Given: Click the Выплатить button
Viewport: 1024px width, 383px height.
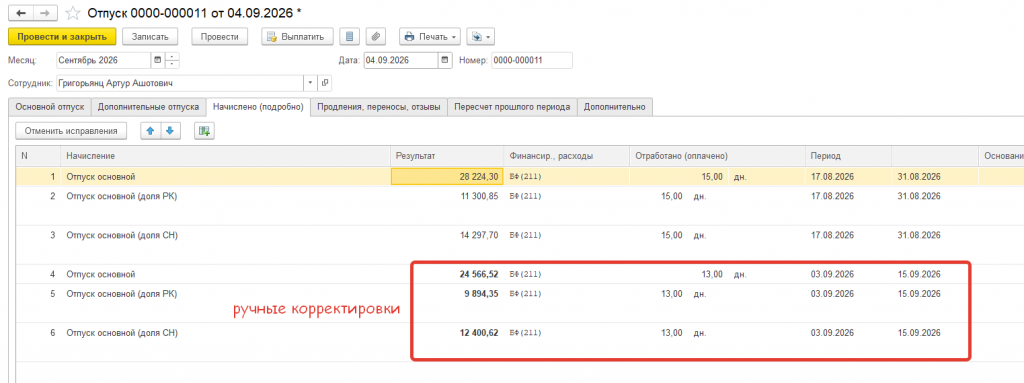Looking at the screenshot, I should (298, 37).
